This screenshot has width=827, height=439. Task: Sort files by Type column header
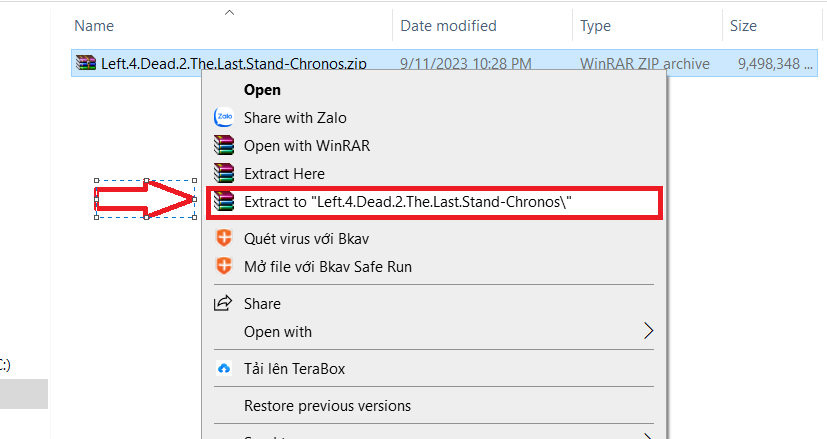(595, 26)
